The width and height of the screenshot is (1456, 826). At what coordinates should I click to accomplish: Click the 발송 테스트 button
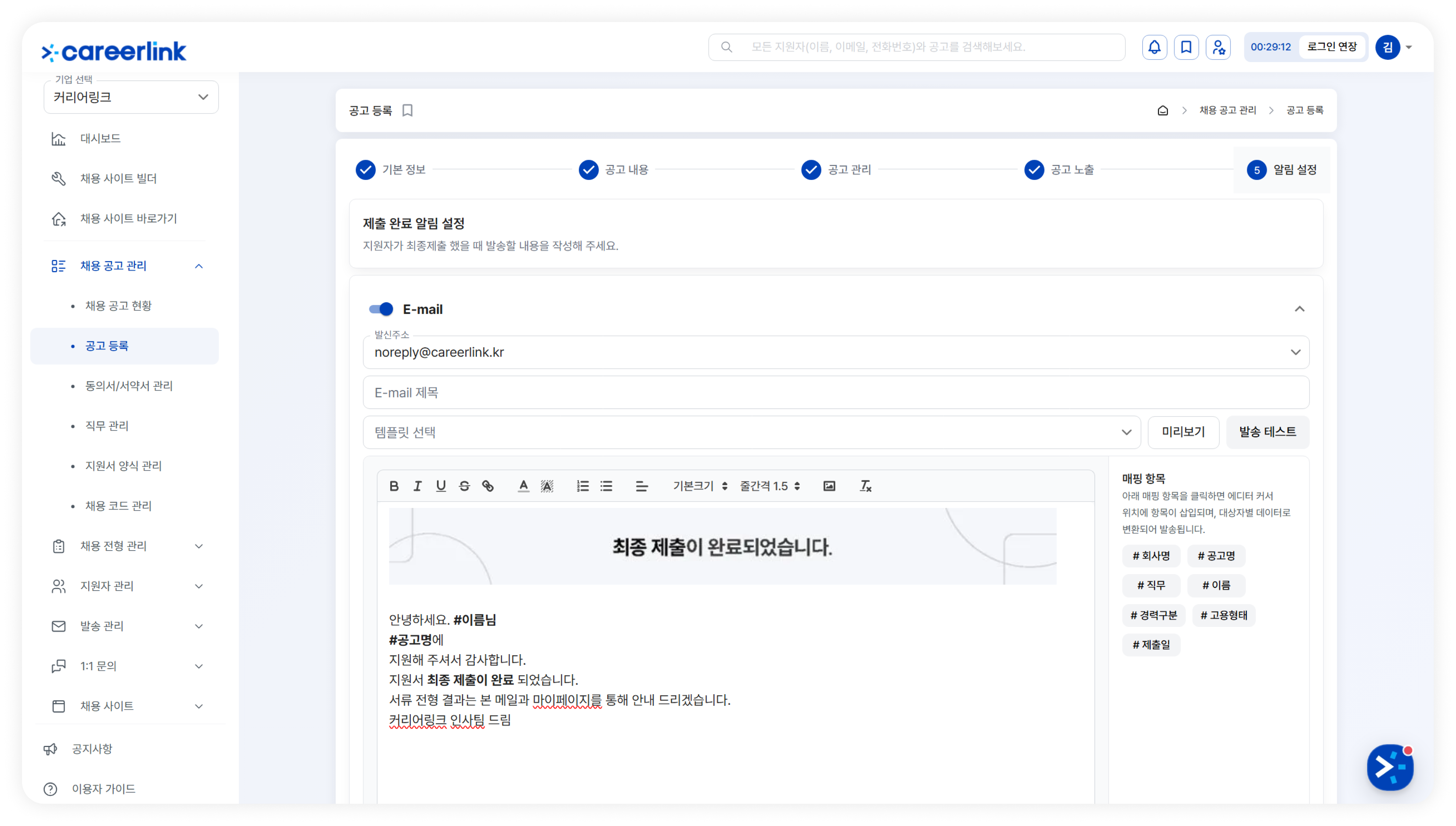[1267, 432]
